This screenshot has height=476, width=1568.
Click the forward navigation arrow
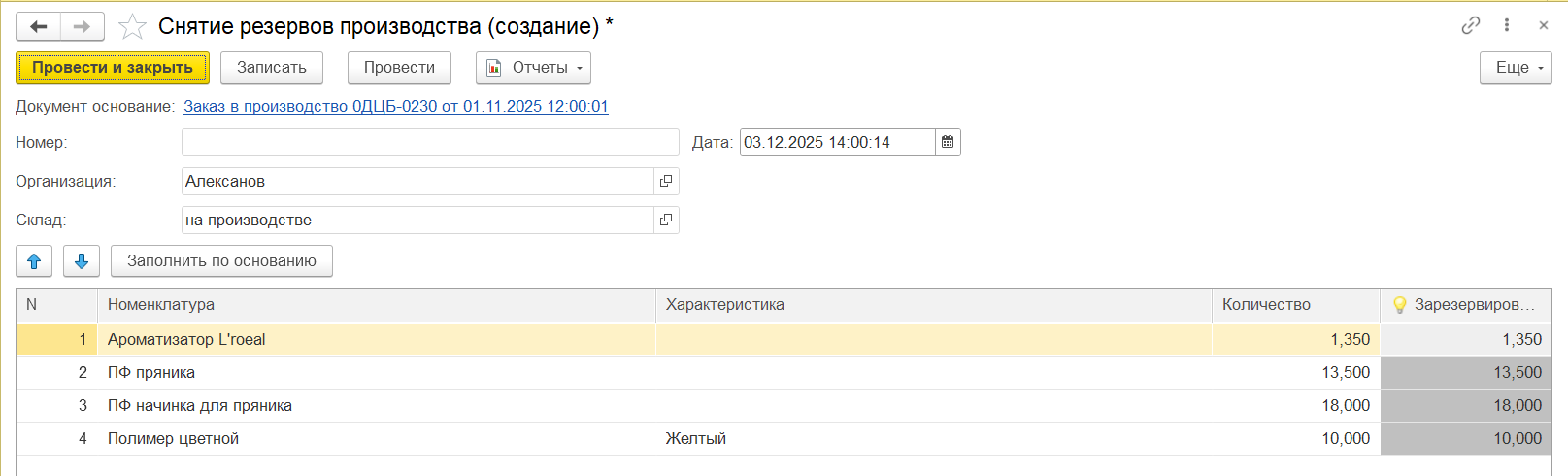(x=83, y=26)
